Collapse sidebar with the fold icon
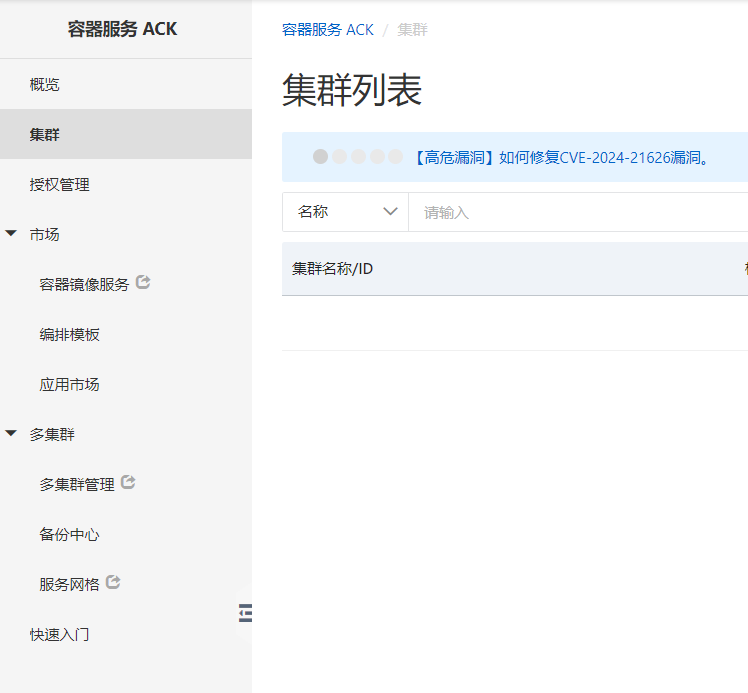The width and height of the screenshot is (748, 693). [x=245, y=613]
